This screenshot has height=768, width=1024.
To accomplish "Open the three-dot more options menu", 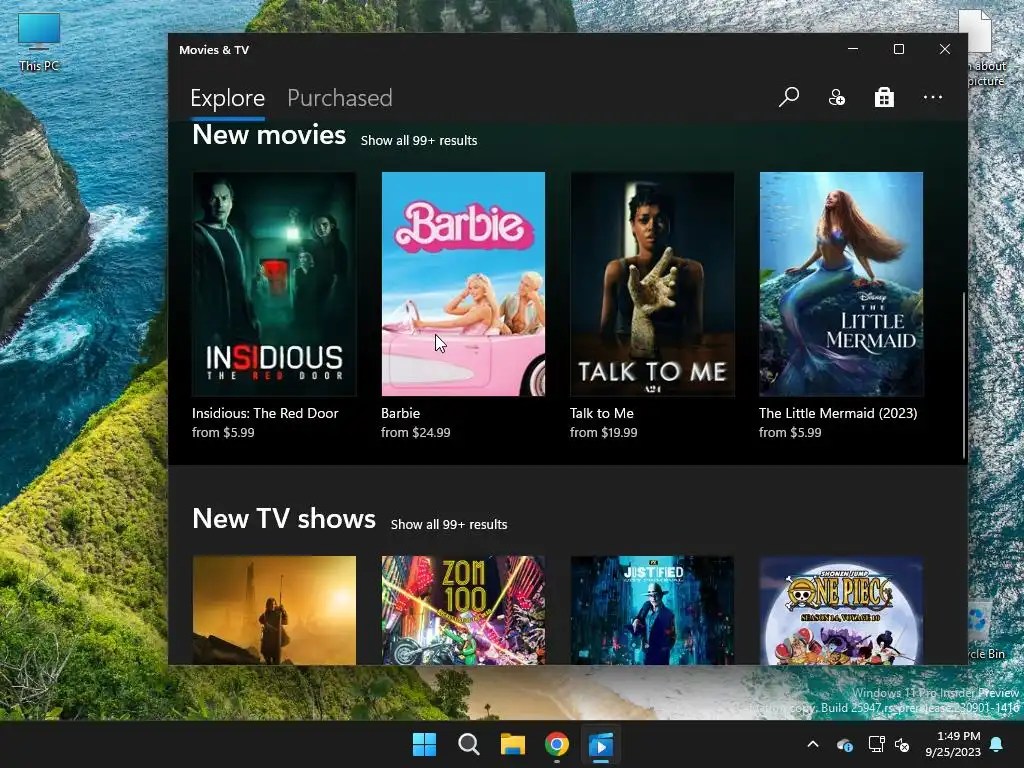I will (933, 97).
